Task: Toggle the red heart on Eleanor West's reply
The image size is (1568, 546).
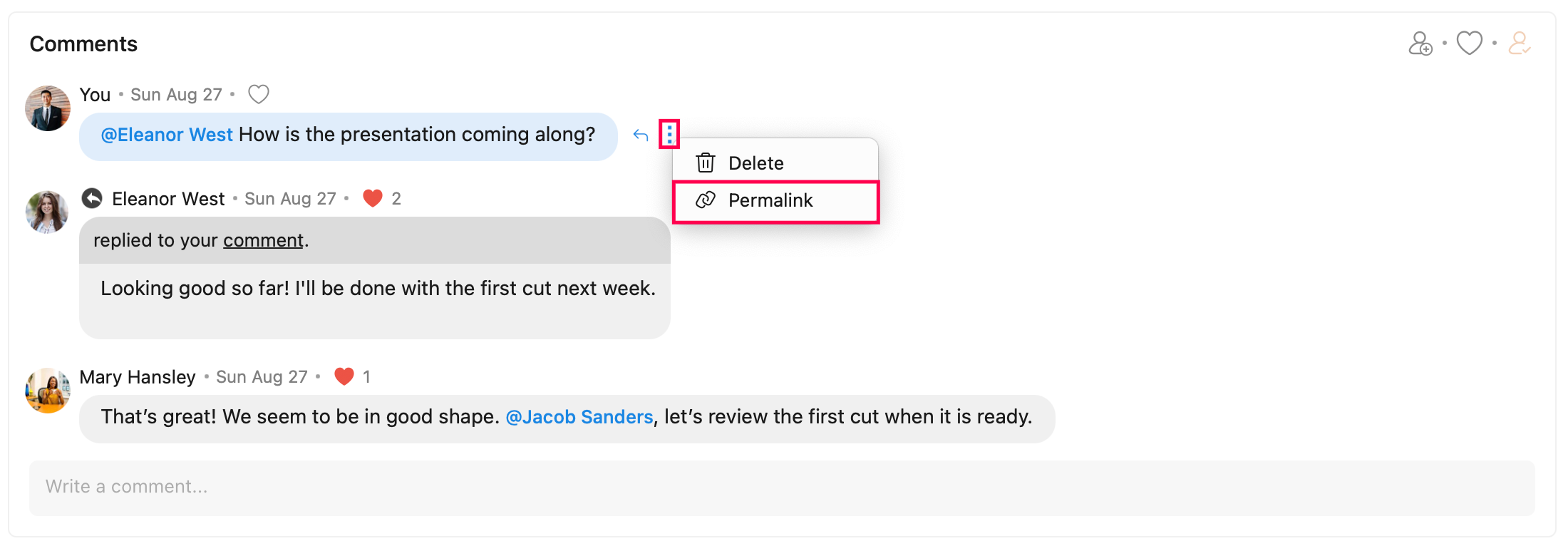Action: 373,198
